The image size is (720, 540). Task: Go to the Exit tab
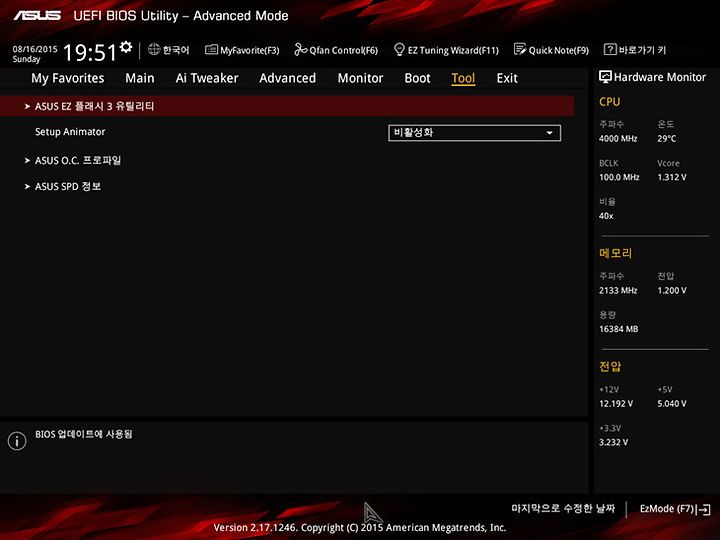click(x=507, y=78)
